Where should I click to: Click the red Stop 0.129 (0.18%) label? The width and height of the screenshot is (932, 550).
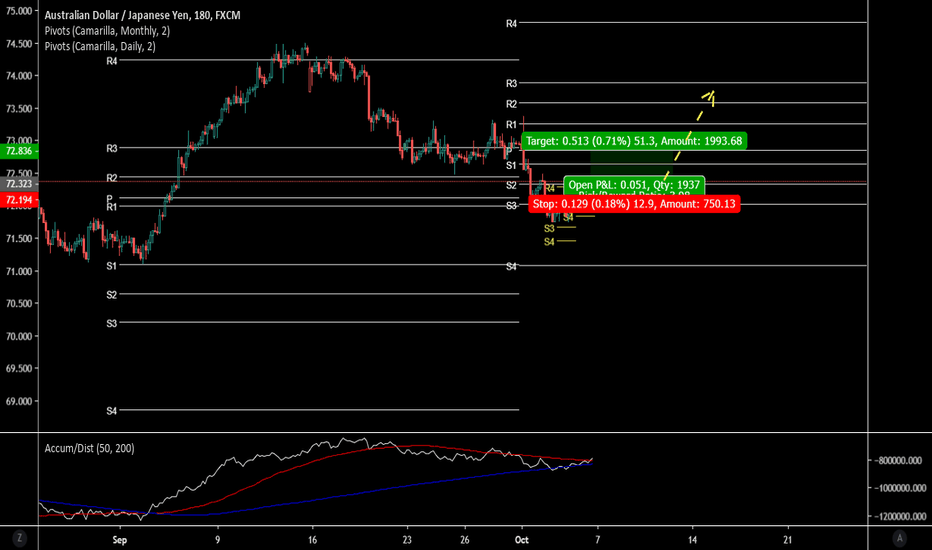click(634, 204)
